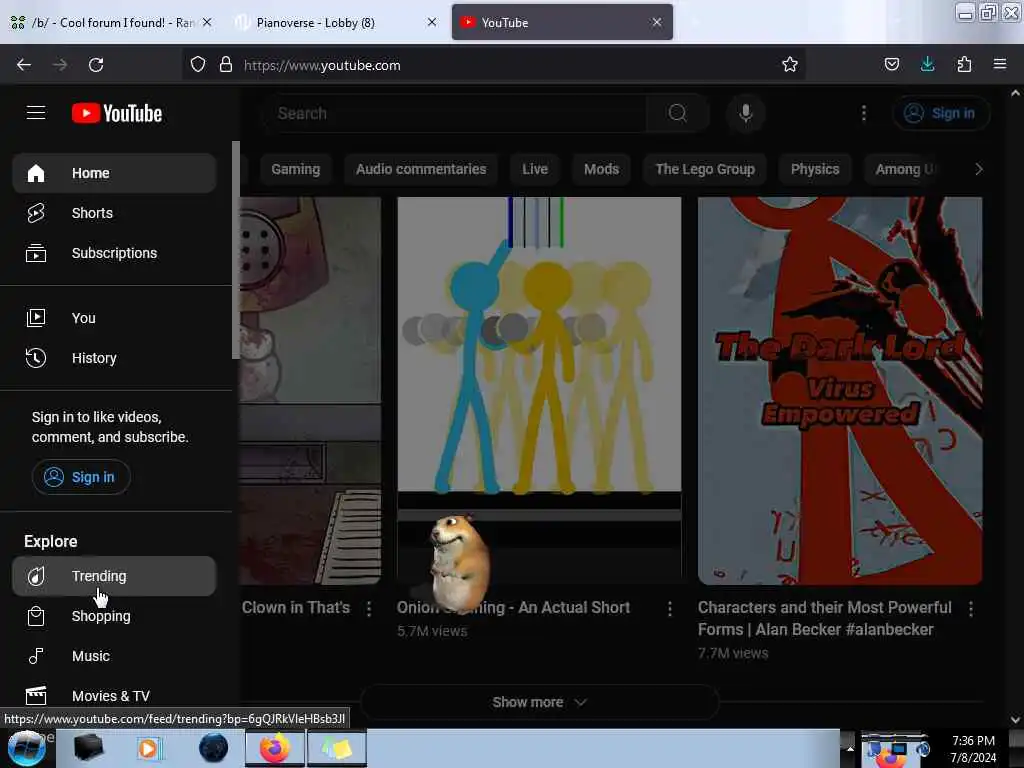Expand Shorts with Show more
The width and height of the screenshot is (1024, 768).
click(539, 702)
